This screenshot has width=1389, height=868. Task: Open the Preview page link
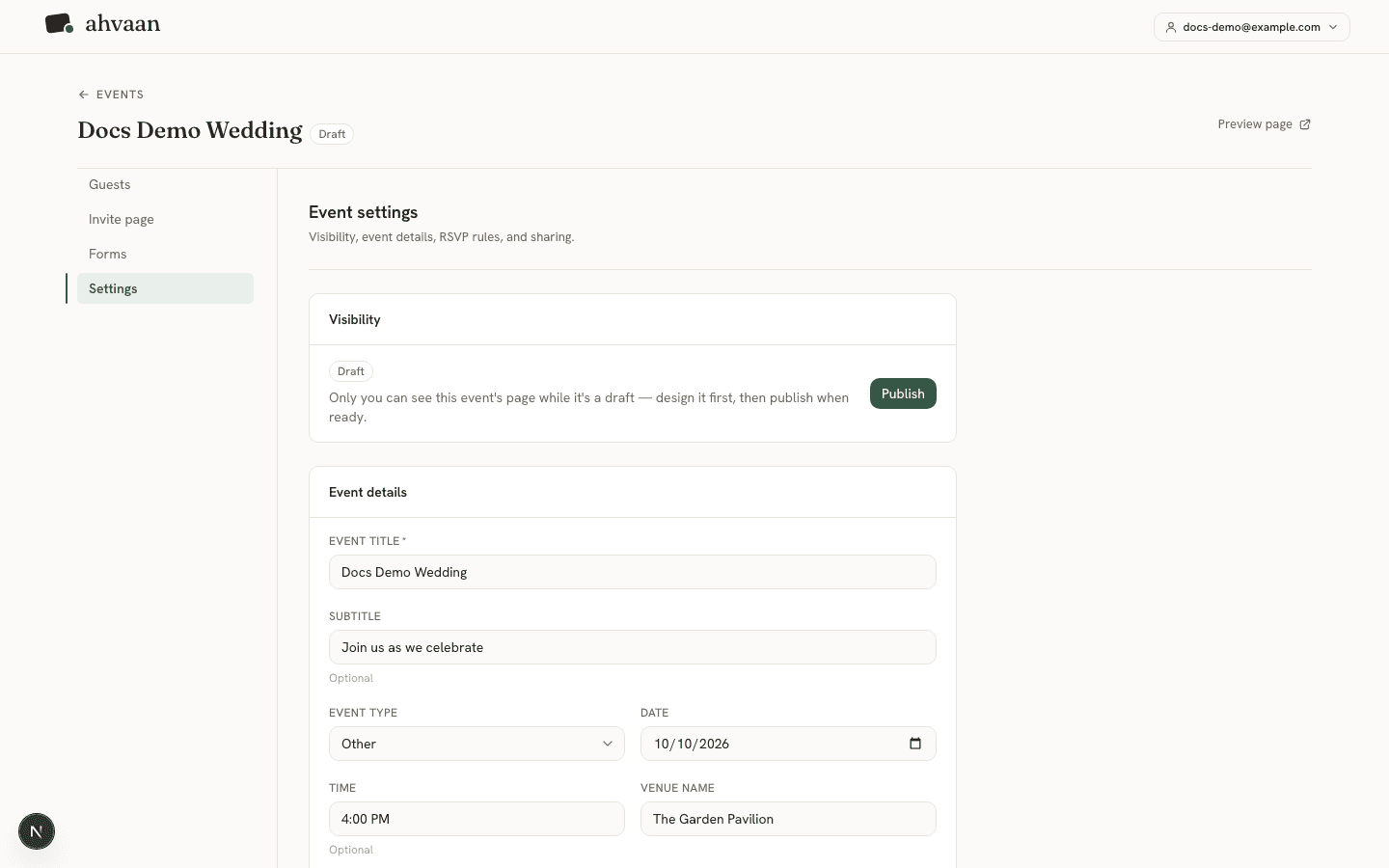tap(1264, 124)
